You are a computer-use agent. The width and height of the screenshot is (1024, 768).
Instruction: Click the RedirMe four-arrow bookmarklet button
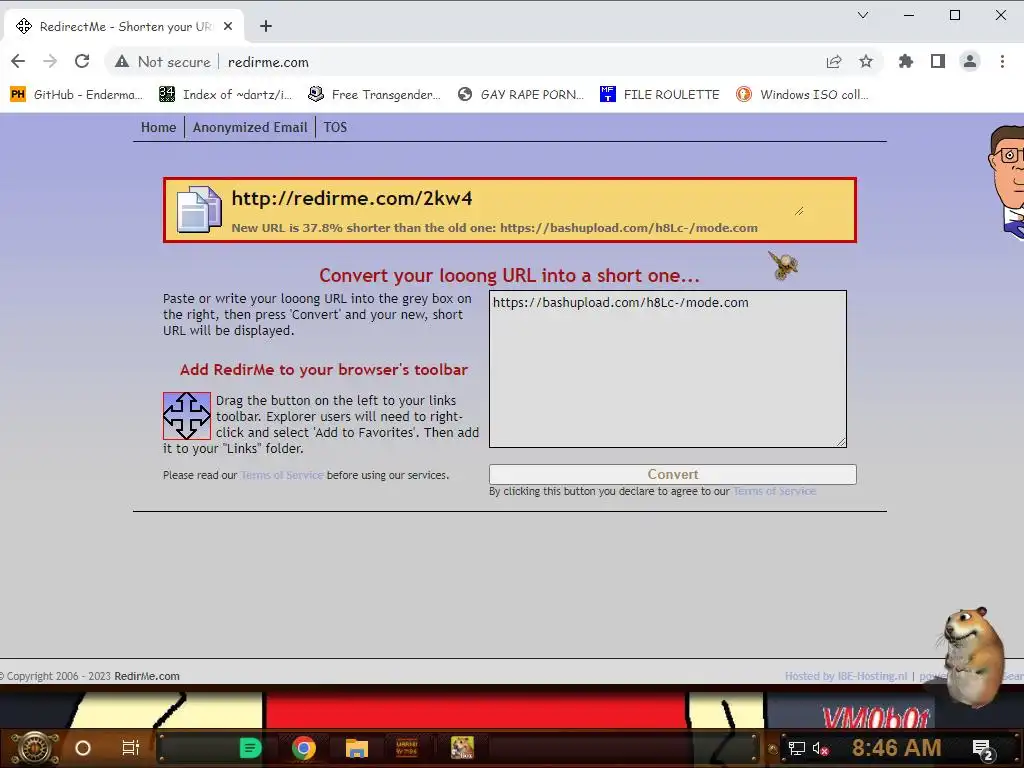187,415
